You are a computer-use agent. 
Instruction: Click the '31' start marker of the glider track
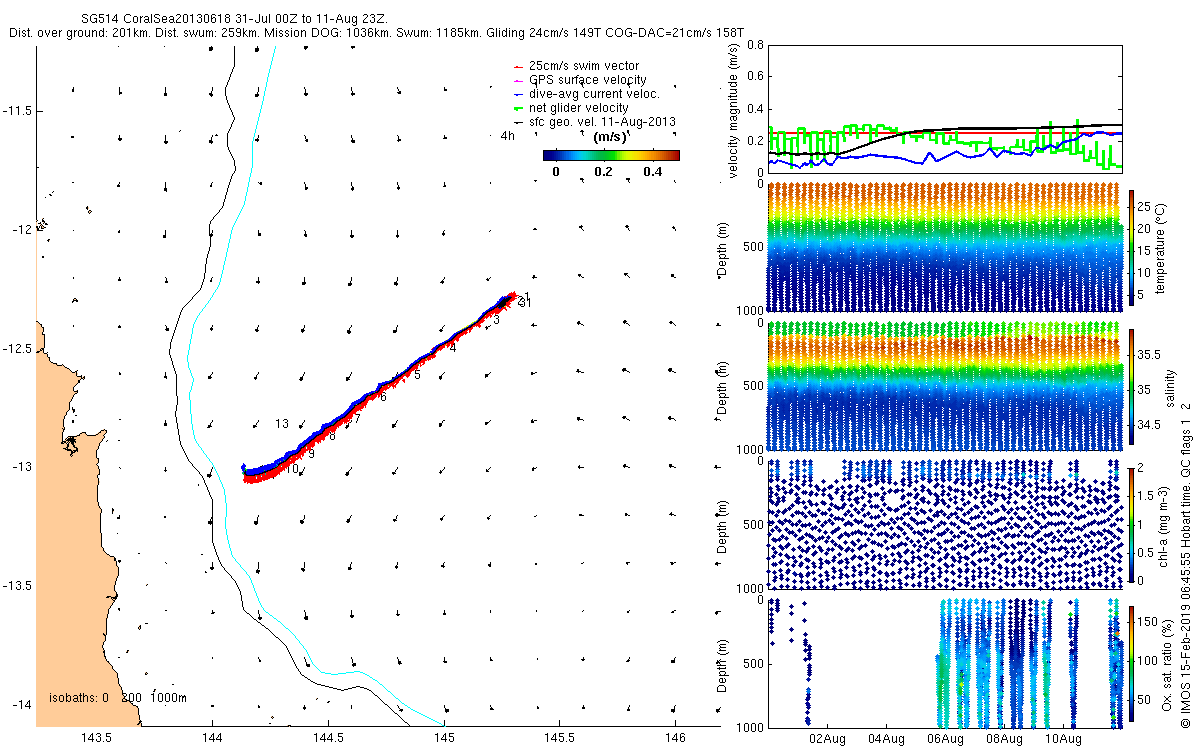click(524, 302)
